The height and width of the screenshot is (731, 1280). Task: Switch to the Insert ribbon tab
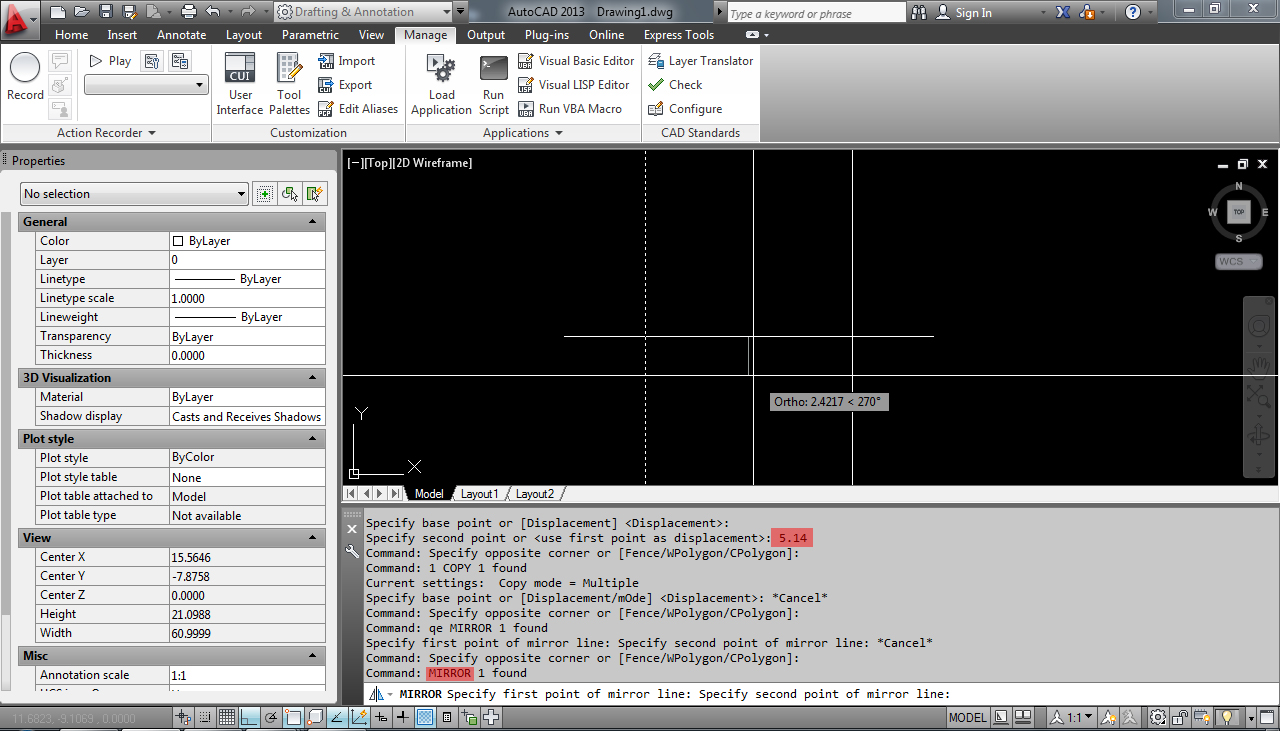point(122,35)
